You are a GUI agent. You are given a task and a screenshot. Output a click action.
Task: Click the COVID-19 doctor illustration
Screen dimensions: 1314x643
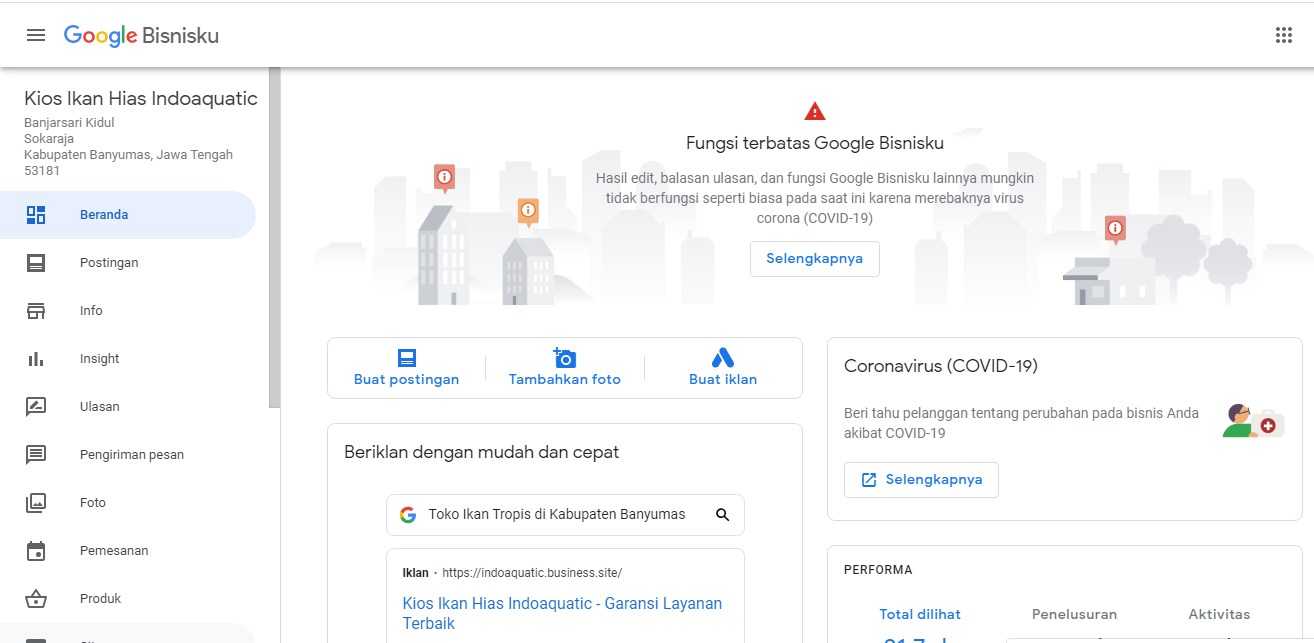click(x=1253, y=421)
